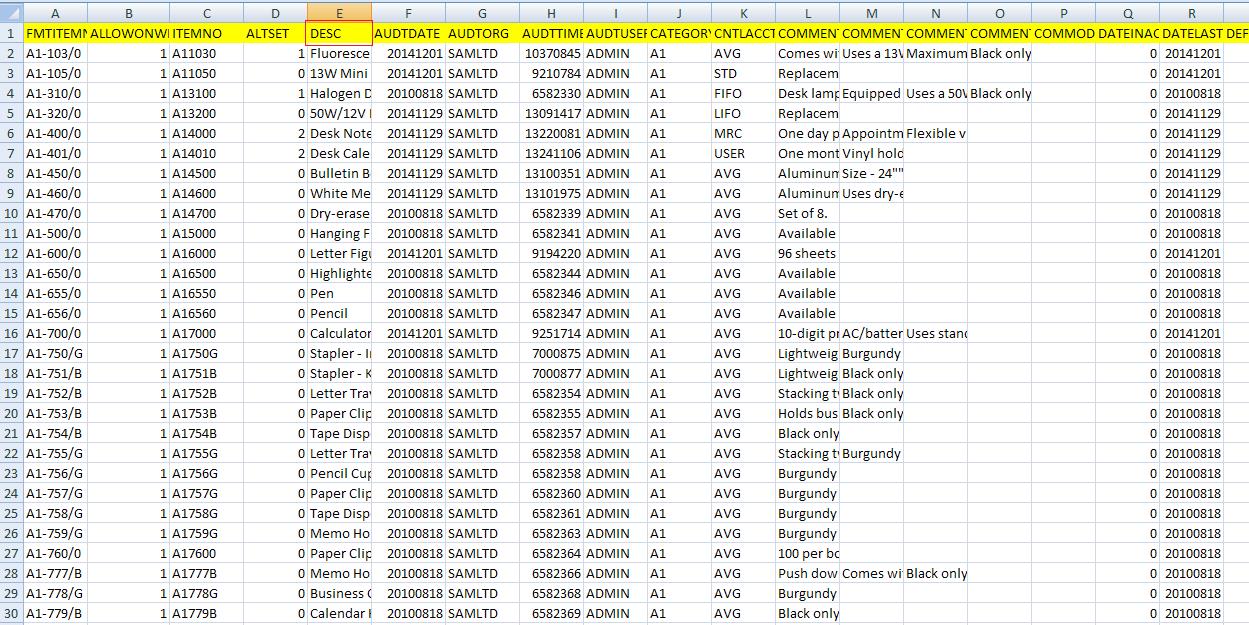Select column C by its letter header
The width and height of the screenshot is (1249, 625).
[x=207, y=13]
